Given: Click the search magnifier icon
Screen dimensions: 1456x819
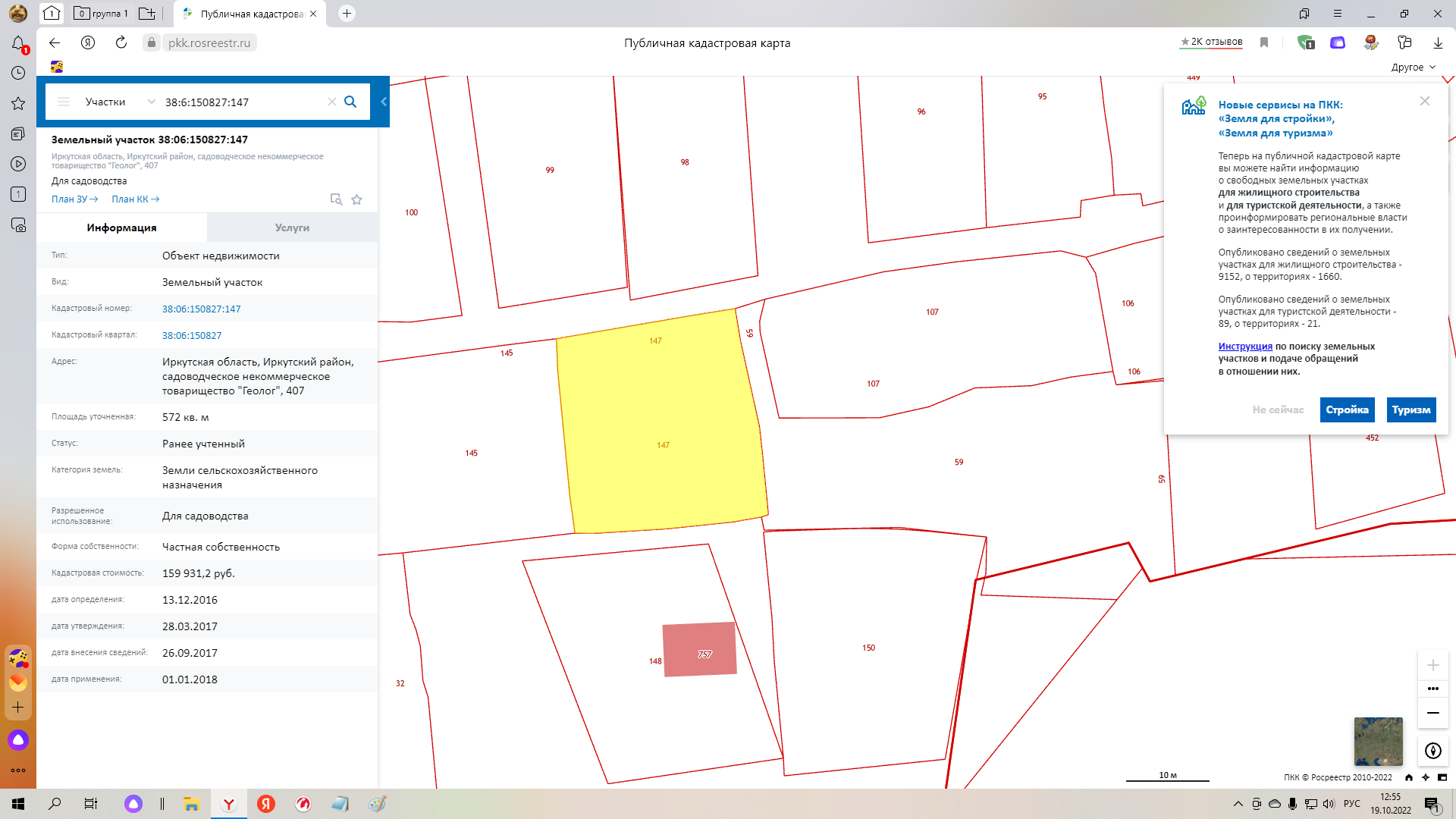Looking at the screenshot, I should click(350, 102).
